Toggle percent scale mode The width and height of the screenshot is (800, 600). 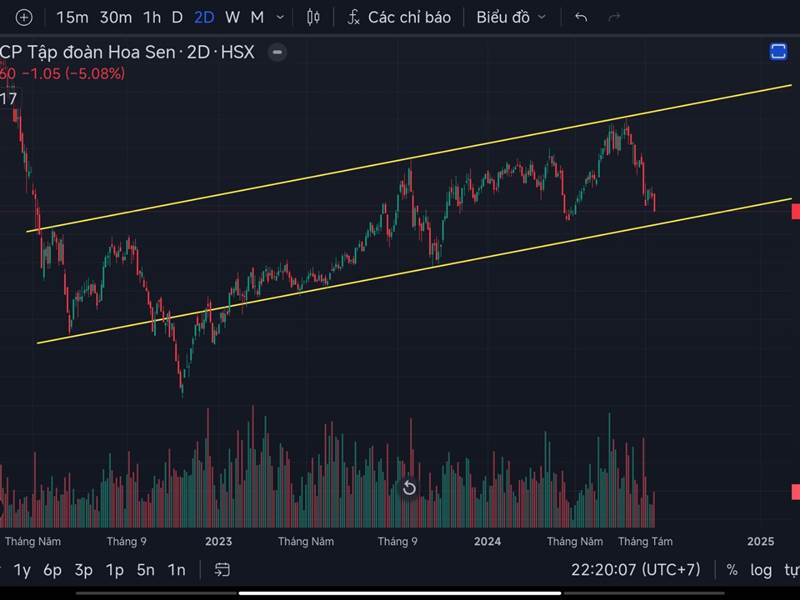(x=732, y=570)
